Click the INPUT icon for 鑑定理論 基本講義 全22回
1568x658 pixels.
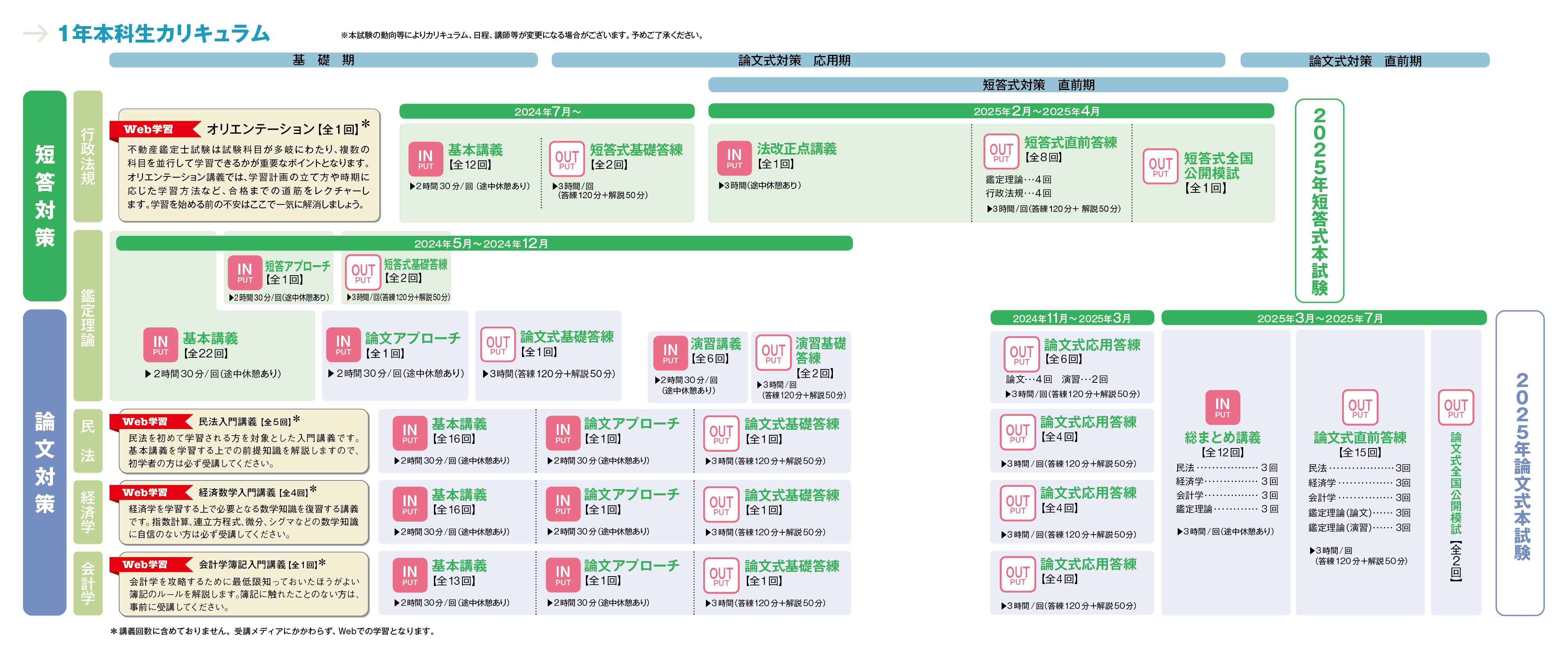[160, 345]
